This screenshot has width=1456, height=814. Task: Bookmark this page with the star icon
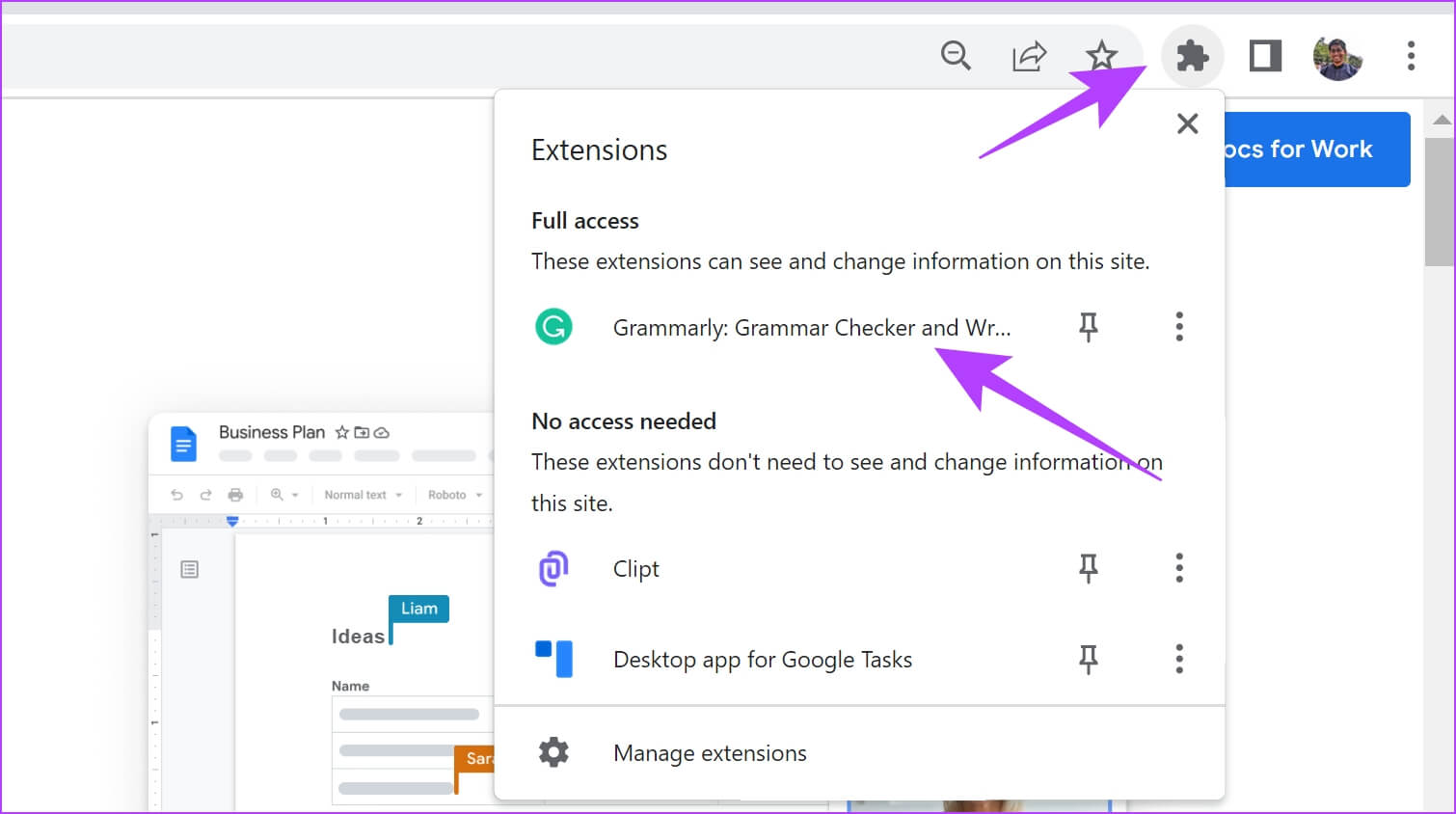1101,56
